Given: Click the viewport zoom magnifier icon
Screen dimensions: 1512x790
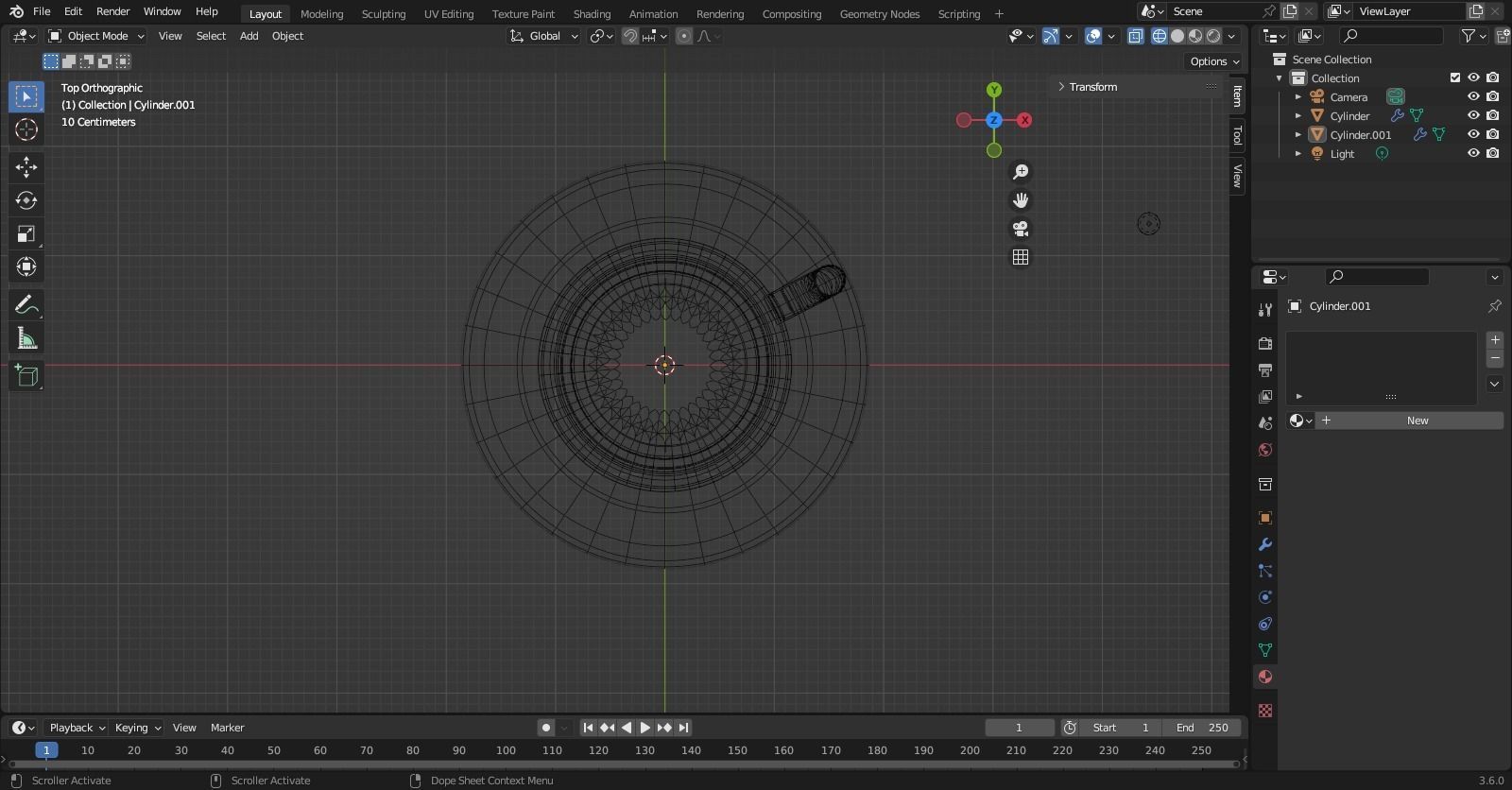Looking at the screenshot, I should click(x=1021, y=172).
